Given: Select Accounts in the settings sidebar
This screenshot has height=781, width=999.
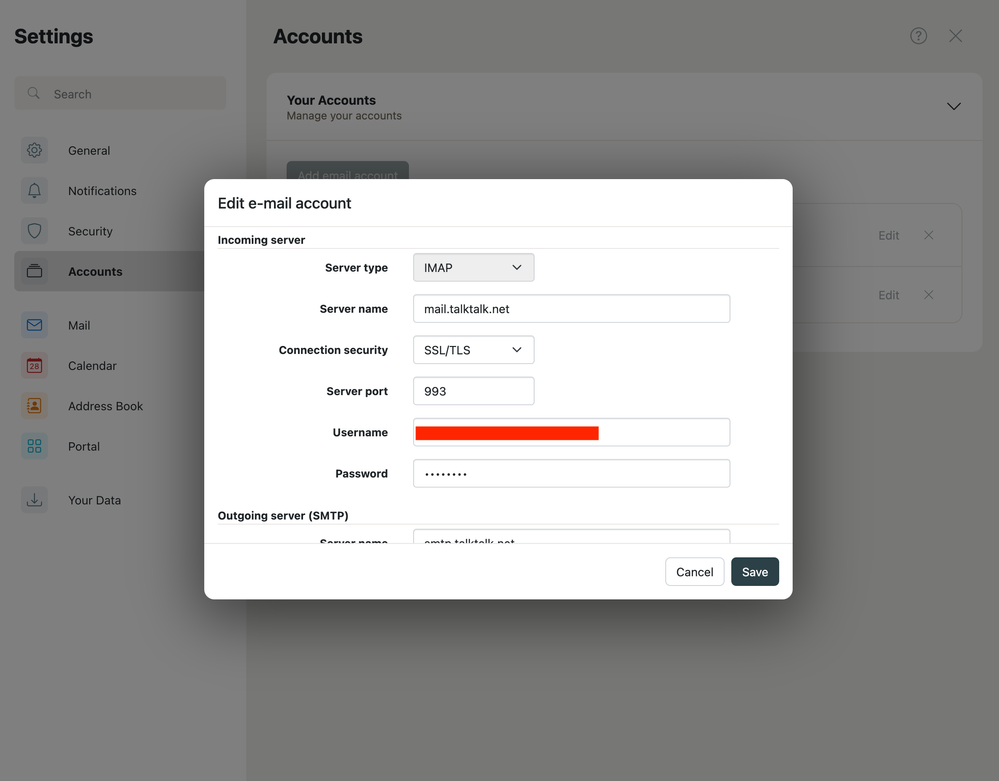Looking at the screenshot, I should pos(95,272).
